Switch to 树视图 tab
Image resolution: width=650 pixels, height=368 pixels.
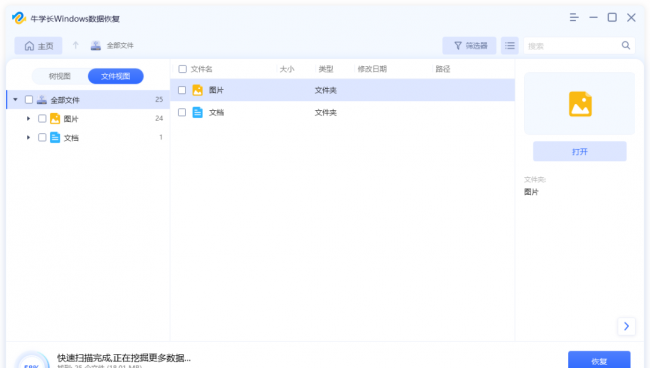point(60,76)
